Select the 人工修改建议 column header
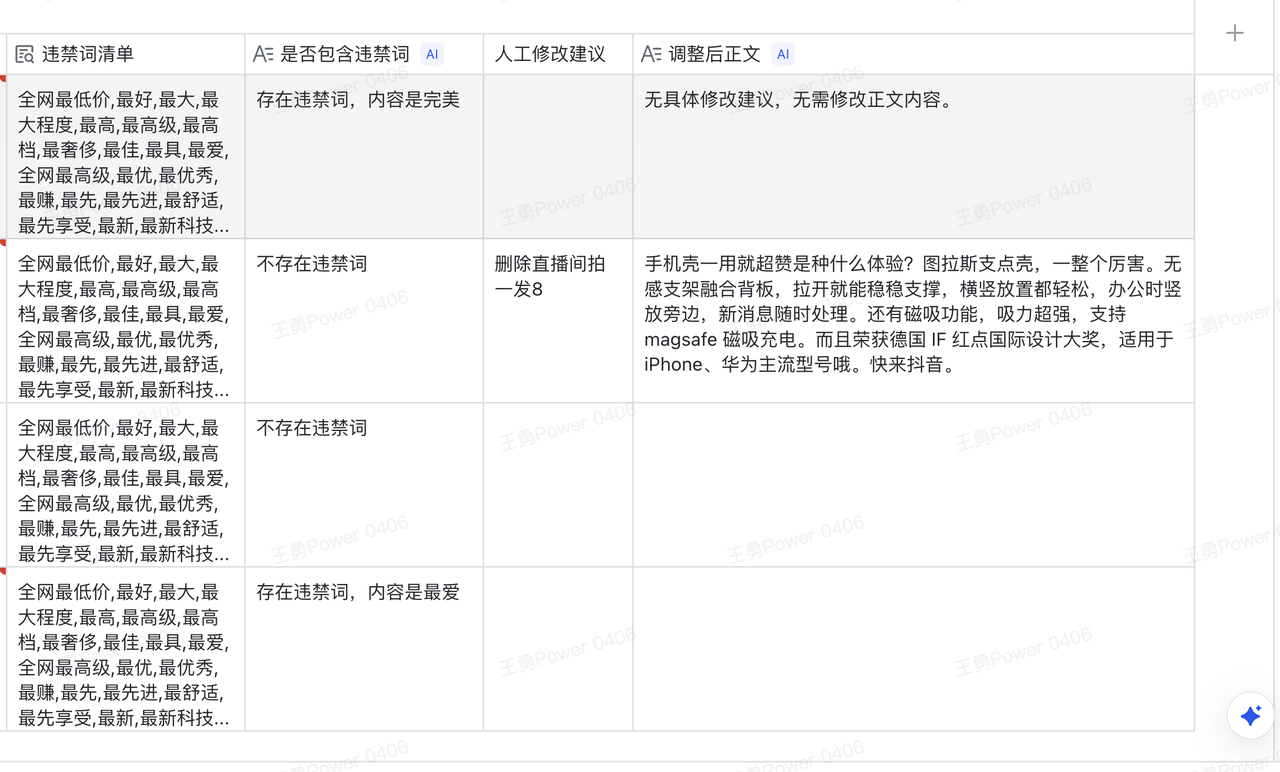 point(550,54)
